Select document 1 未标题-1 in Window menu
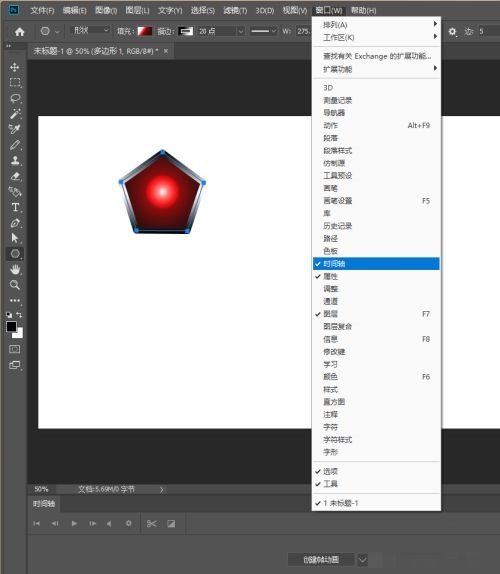 click(x=376, y=503)
